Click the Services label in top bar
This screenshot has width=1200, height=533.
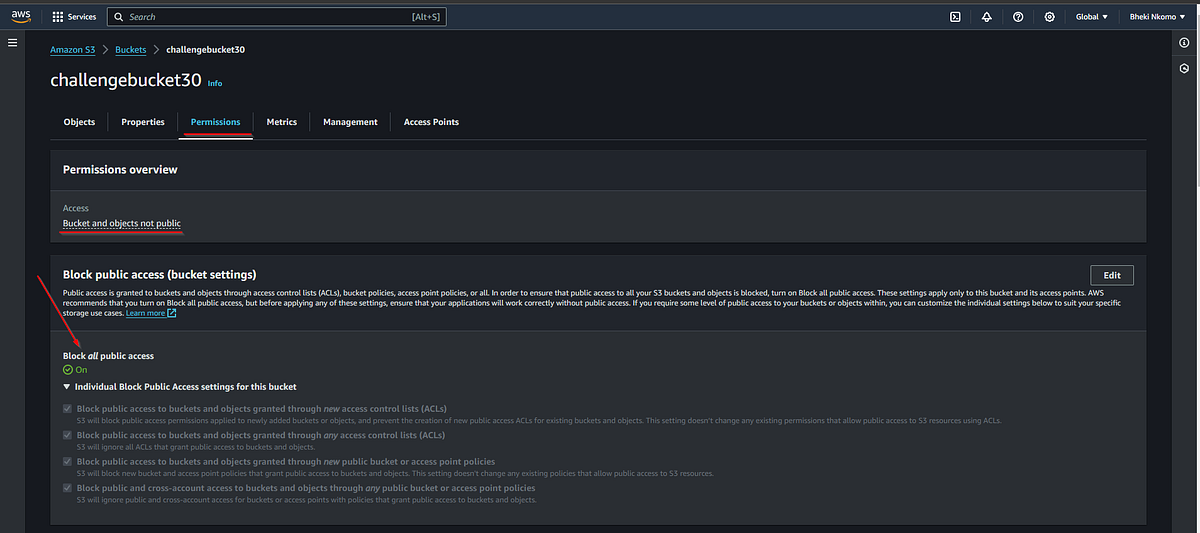click(x=82, y=17)
